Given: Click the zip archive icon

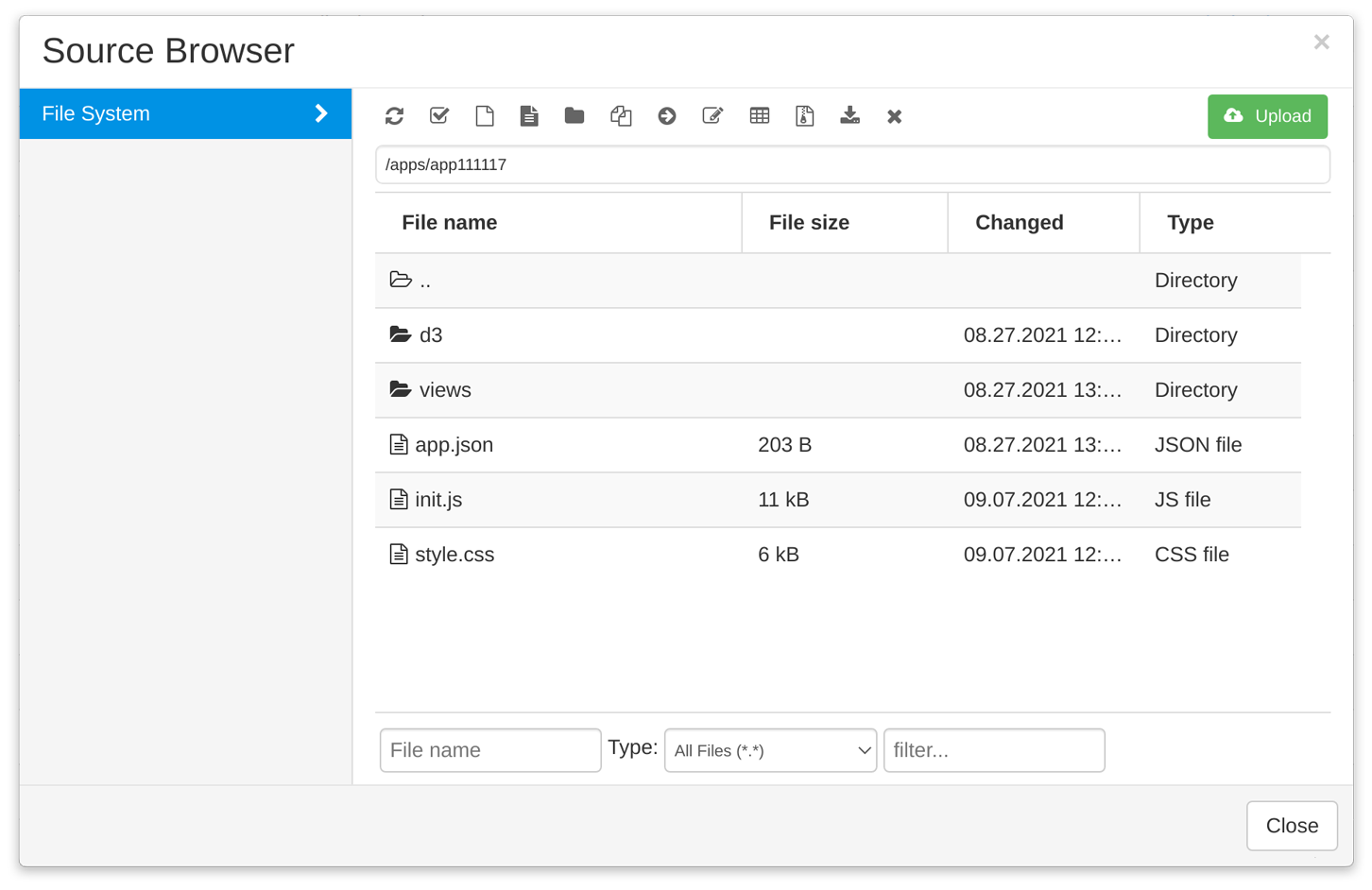Looking at the screenshot, I should (805, 116).
